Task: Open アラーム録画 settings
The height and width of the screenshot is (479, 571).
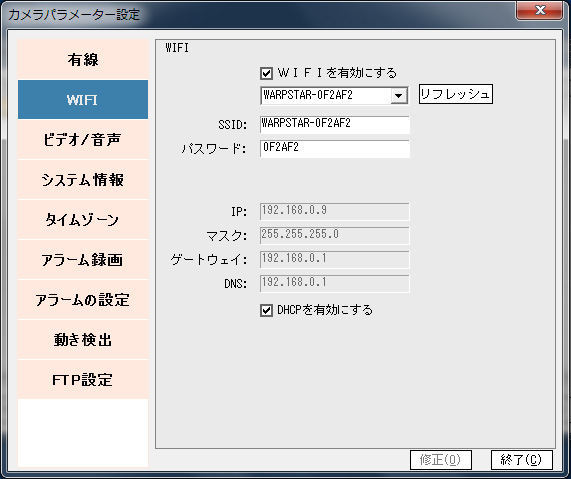Action: tap(83, 260)
